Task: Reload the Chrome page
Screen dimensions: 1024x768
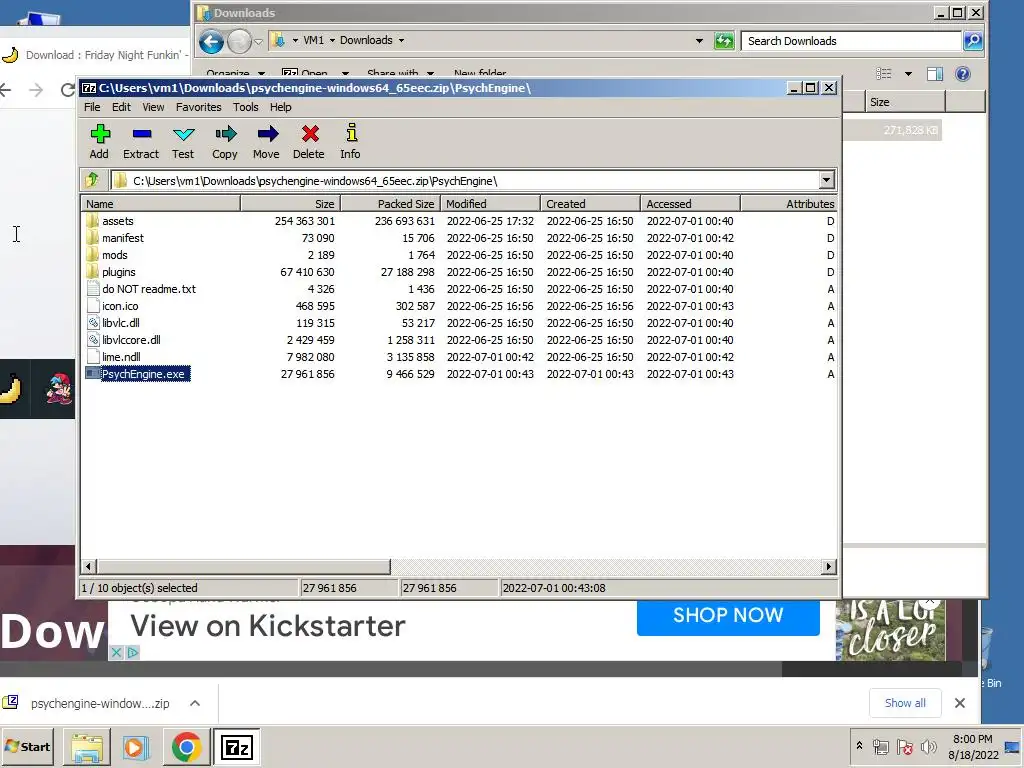Action: (x=68, y=89)
